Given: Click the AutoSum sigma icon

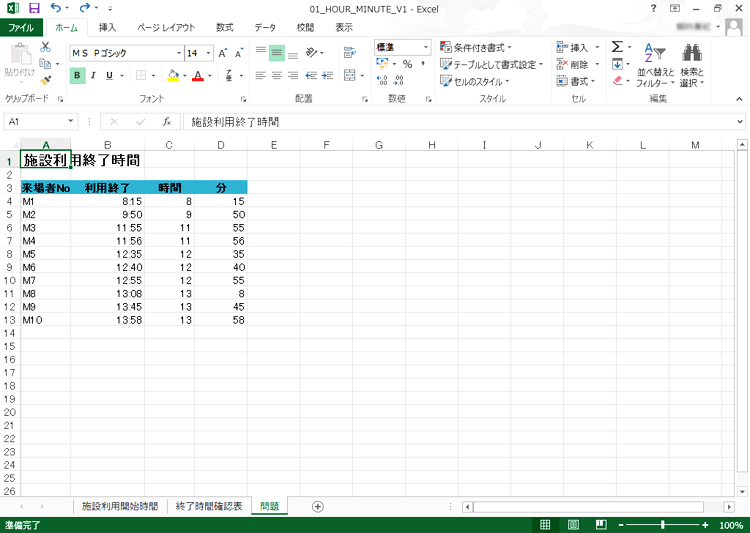Looking at the screenshot, I should click(617, 47).
